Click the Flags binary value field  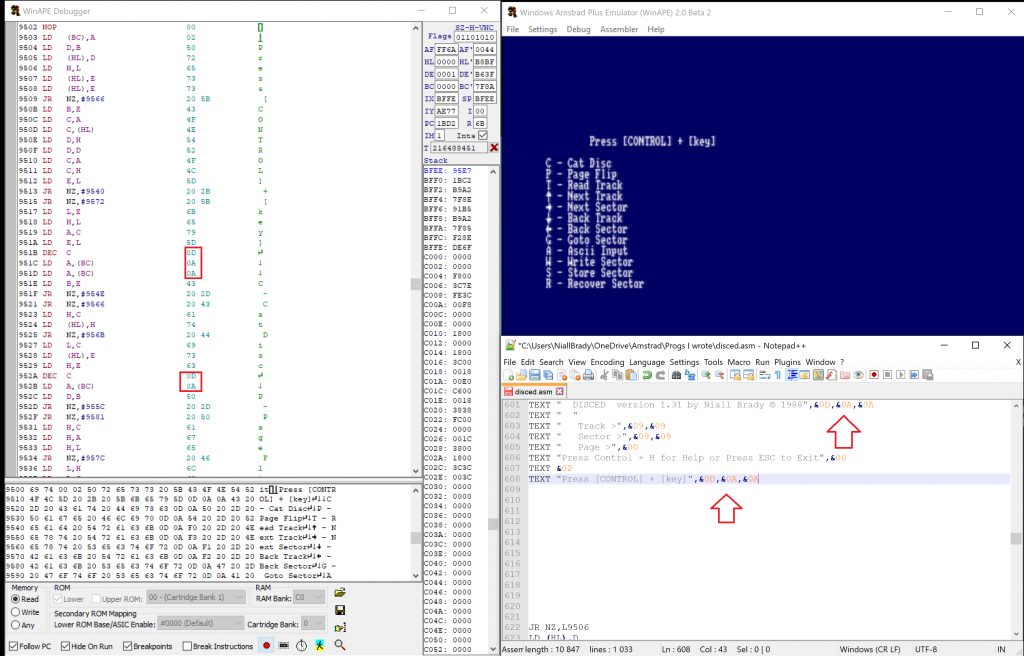tap(475, 37)
